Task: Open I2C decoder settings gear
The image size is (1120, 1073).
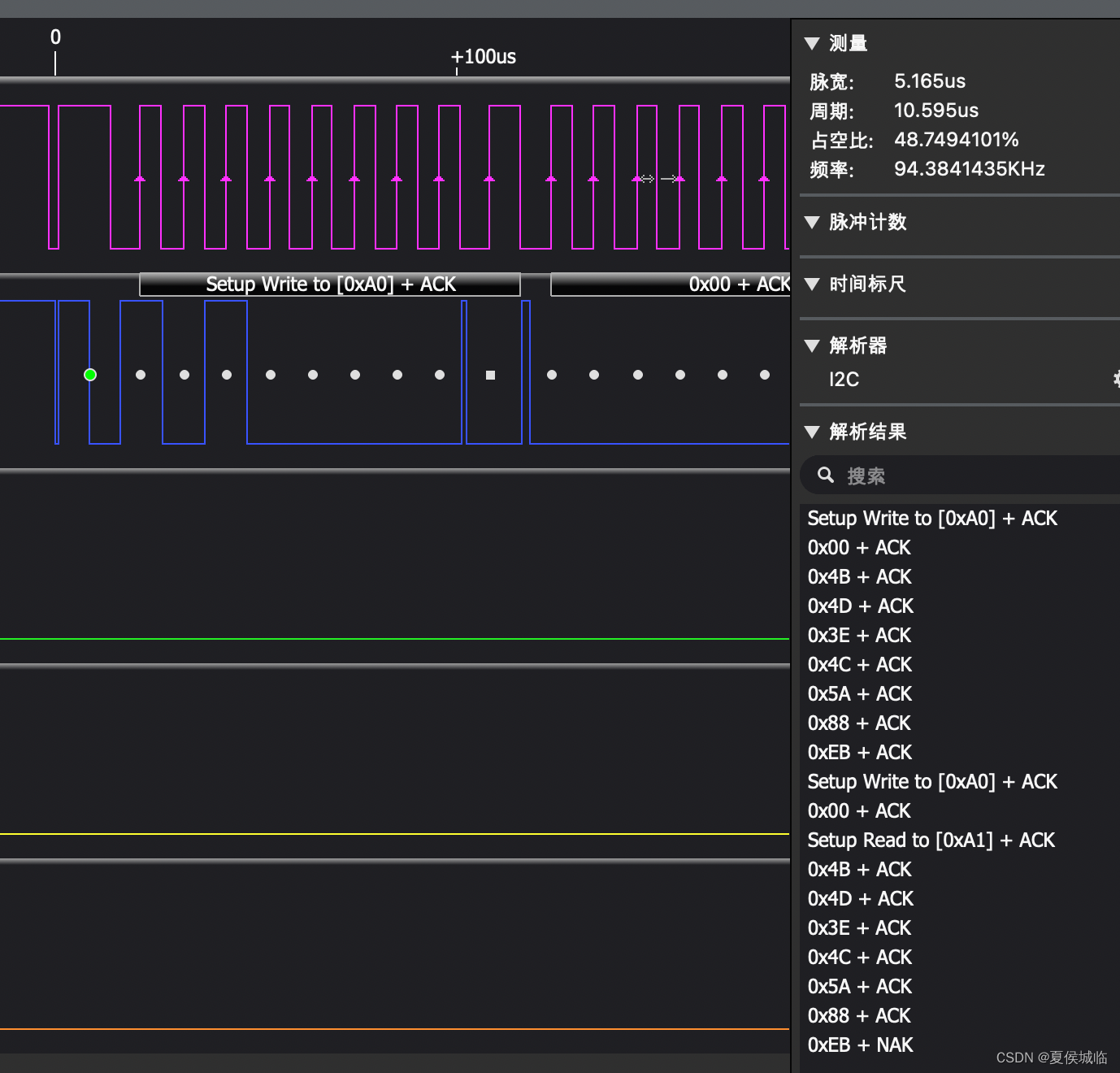Action: (x=1116, y=379)
